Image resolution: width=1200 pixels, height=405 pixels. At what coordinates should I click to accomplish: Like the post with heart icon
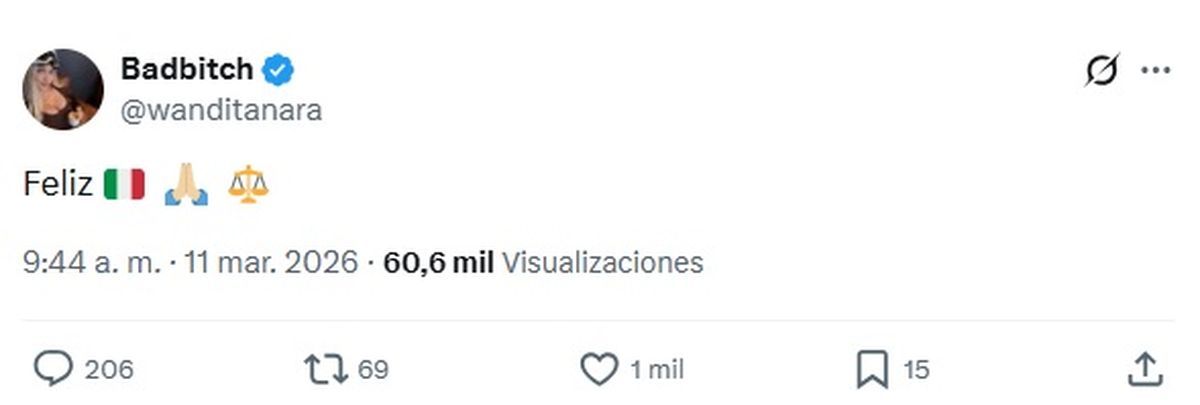599,370
